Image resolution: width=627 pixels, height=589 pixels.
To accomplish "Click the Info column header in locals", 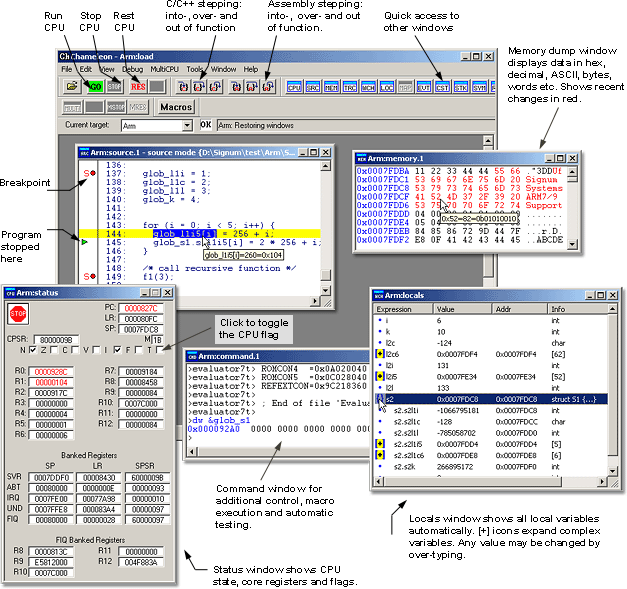I will (x=578, y=309).
